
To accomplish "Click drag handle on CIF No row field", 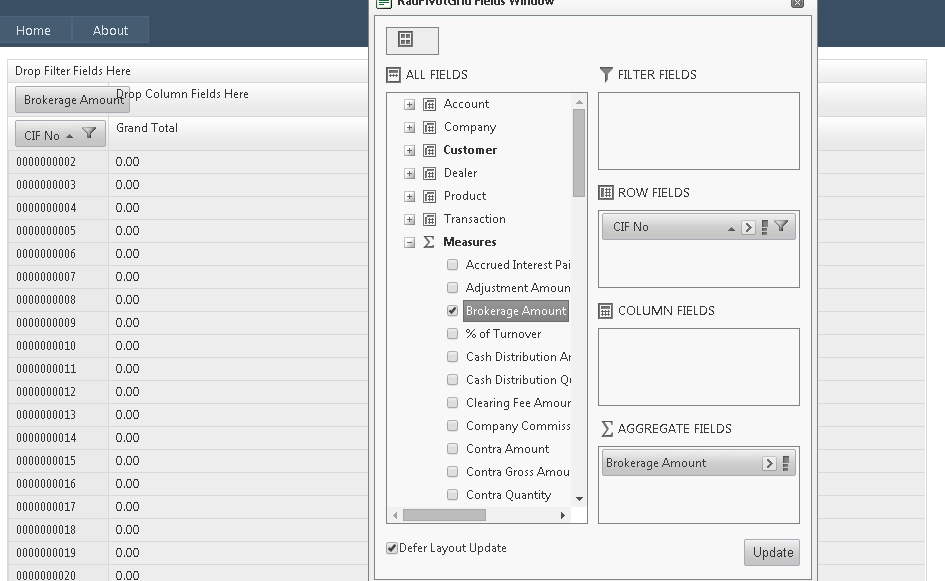I will pyautogui.click(x=764, y=227).
